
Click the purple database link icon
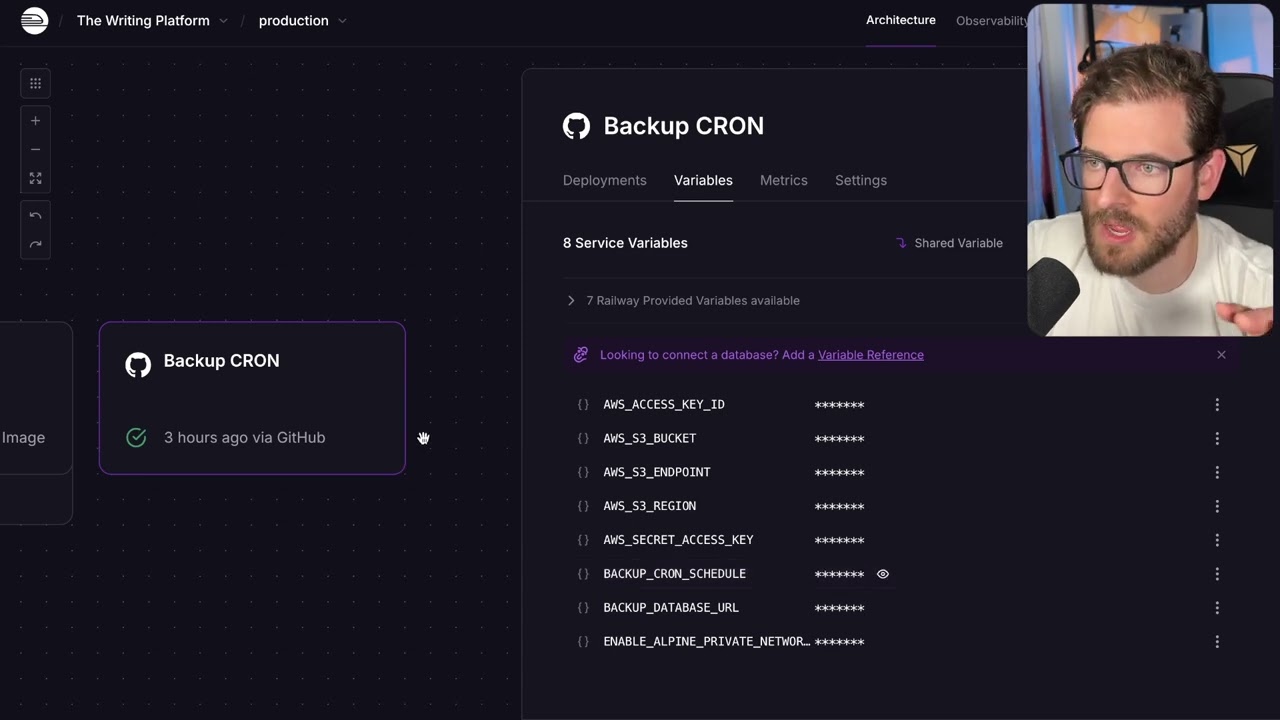(581, 355)
